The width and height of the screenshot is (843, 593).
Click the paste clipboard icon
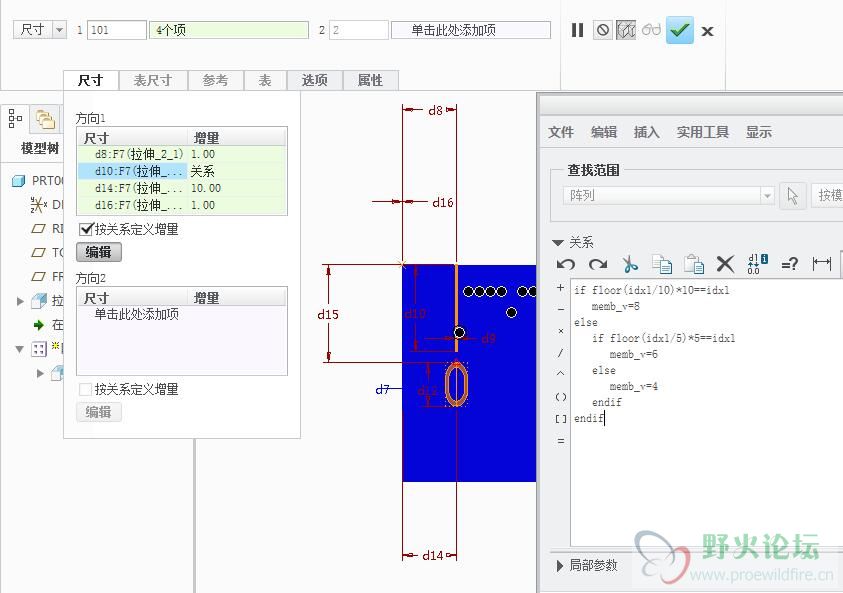click(x=694, y=264)
